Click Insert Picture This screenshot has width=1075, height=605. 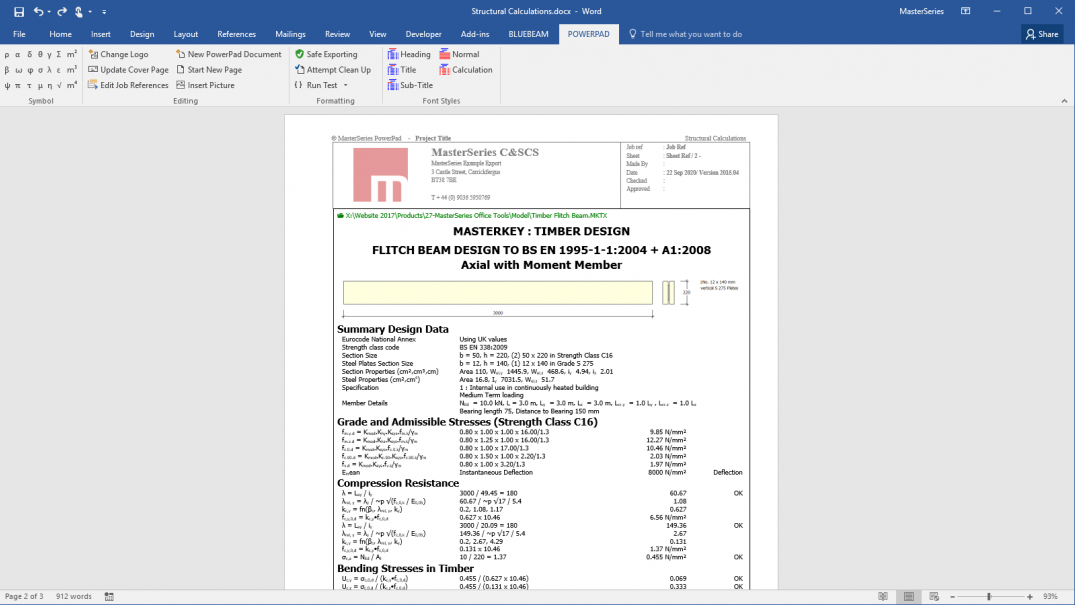pyautogui.click(x=205, y=86)
